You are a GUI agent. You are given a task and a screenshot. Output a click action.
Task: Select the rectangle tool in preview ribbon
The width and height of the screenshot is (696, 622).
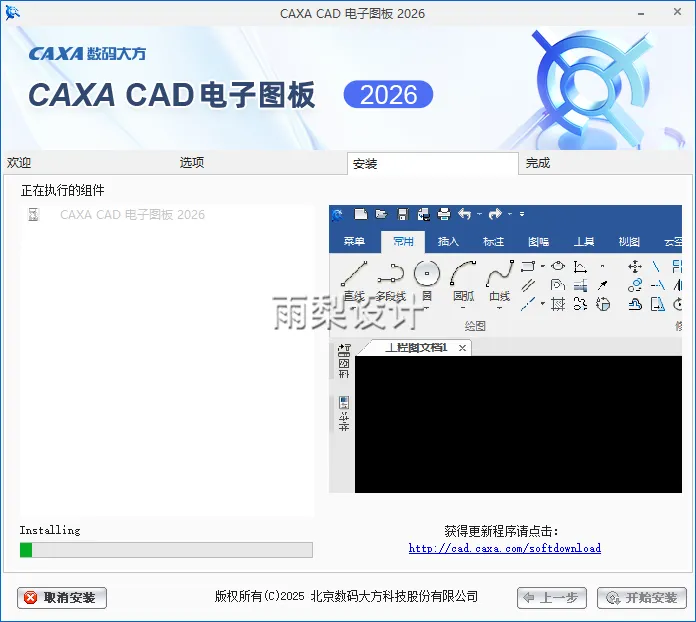click(528, 266)
